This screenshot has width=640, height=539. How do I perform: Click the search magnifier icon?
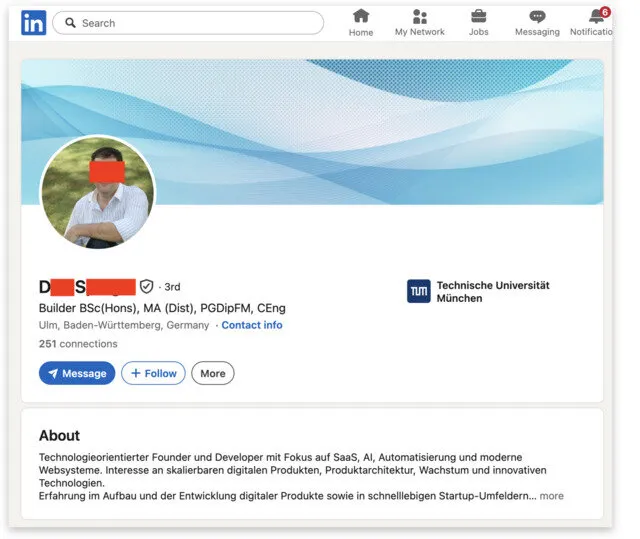(x=71, y=23)
